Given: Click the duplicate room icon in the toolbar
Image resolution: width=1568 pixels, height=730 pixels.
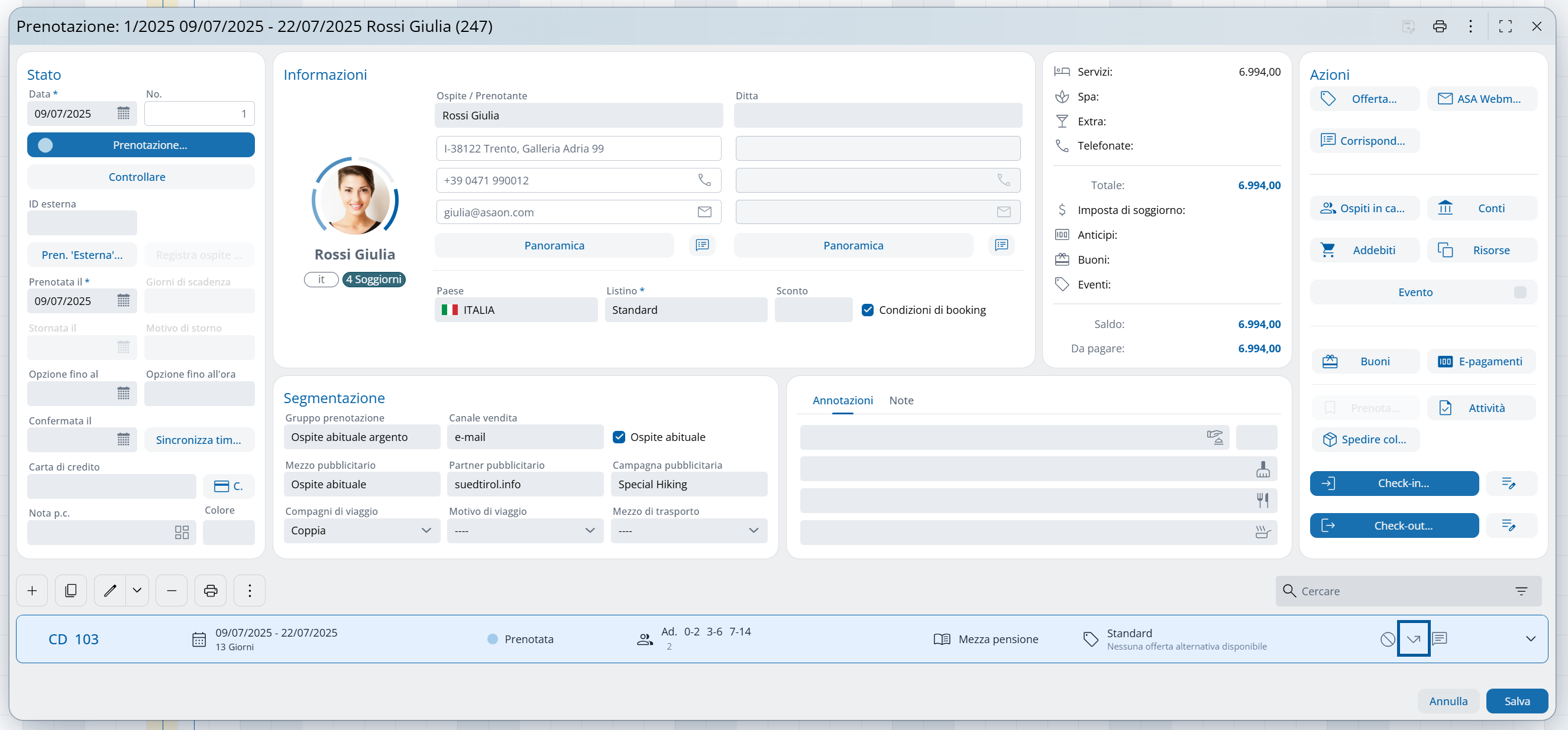Looking at the screenshot, I should coord(70,591).
